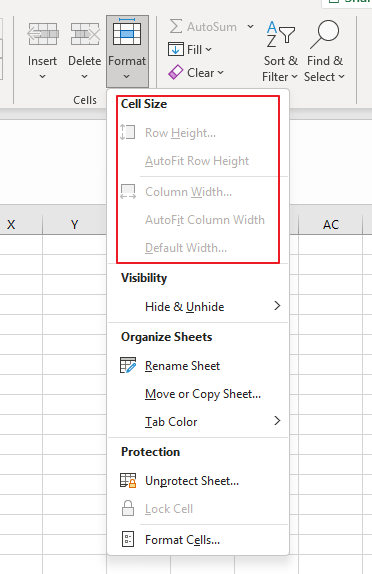Click the Insert cells icon
372x574 pixels.
pos(43,34)
